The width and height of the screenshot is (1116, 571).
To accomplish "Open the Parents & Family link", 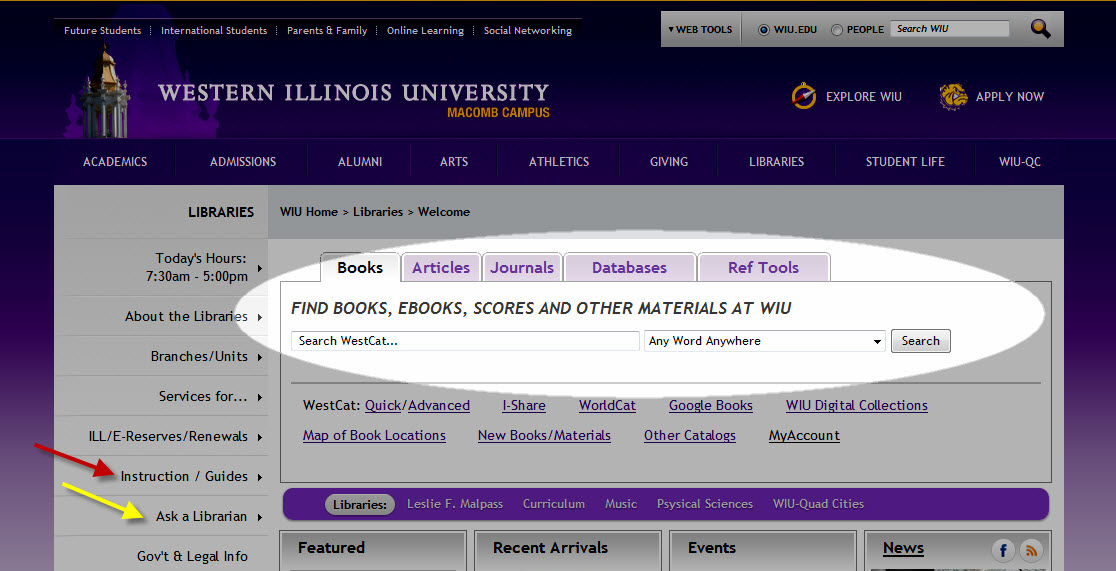I will click(x=327, y=31).
